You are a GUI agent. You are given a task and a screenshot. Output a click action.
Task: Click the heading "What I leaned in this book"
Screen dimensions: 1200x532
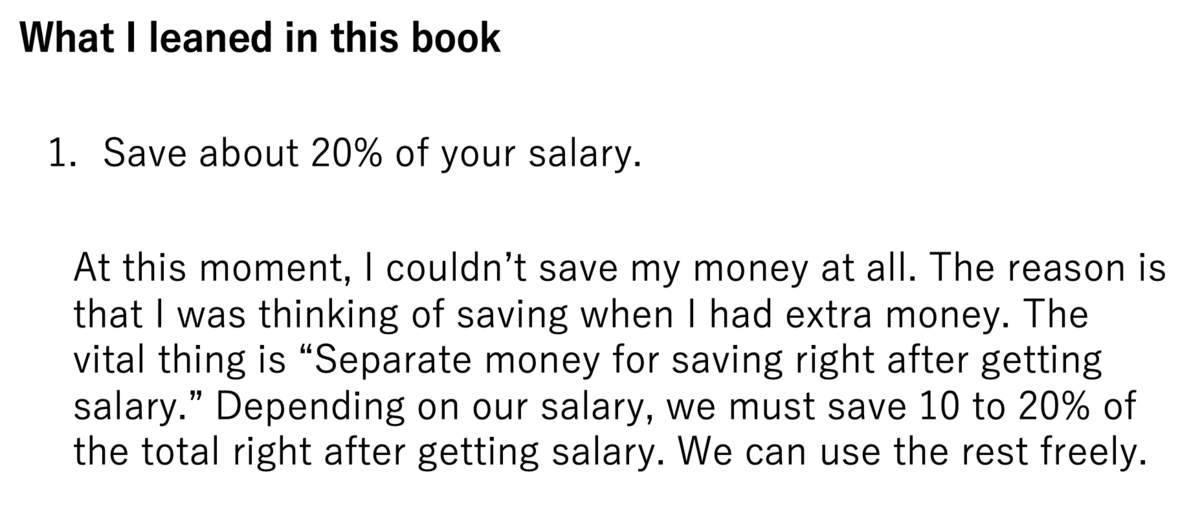(x=259, y=38)
